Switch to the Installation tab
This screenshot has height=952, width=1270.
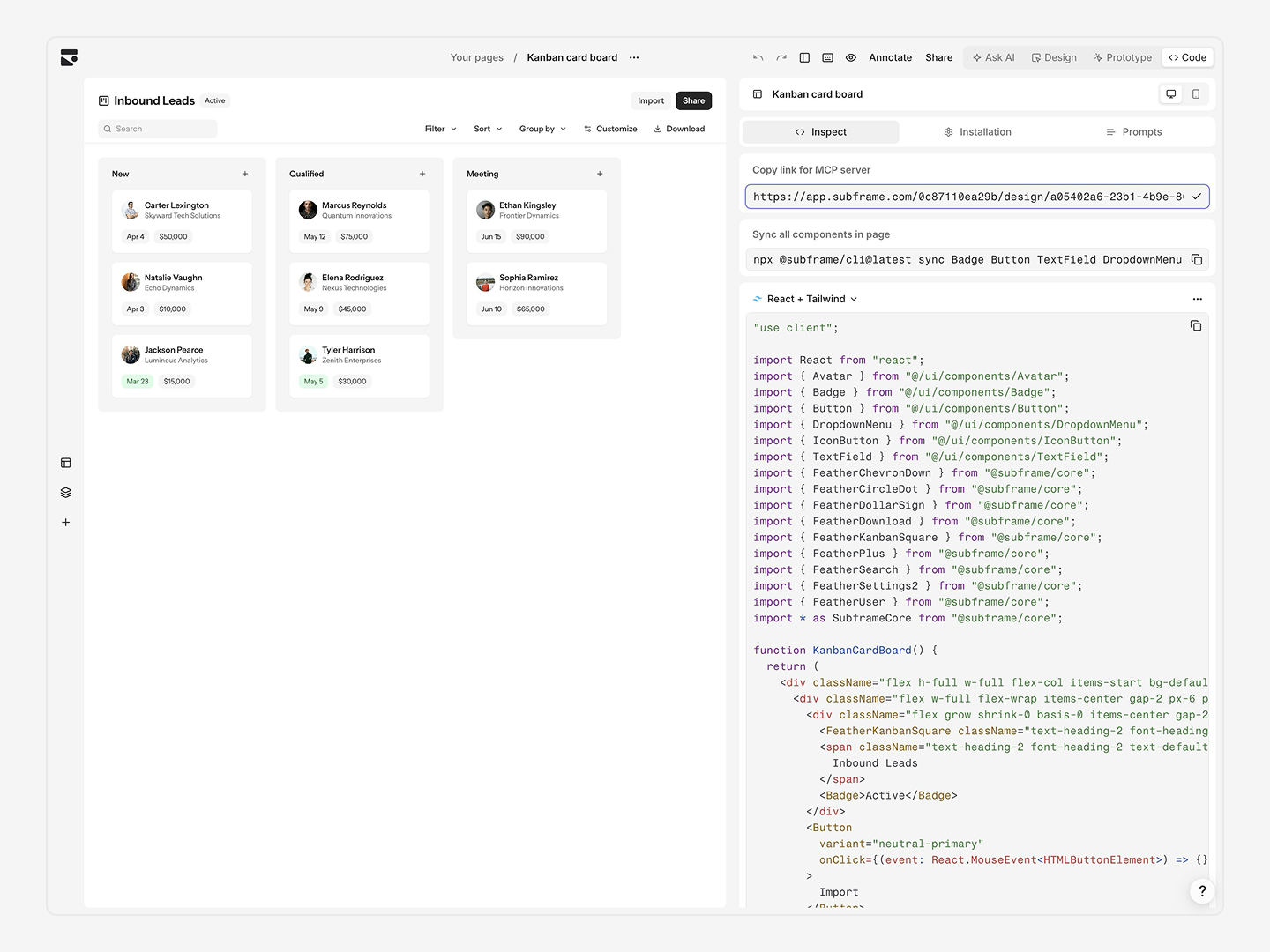tap(977, 131)
